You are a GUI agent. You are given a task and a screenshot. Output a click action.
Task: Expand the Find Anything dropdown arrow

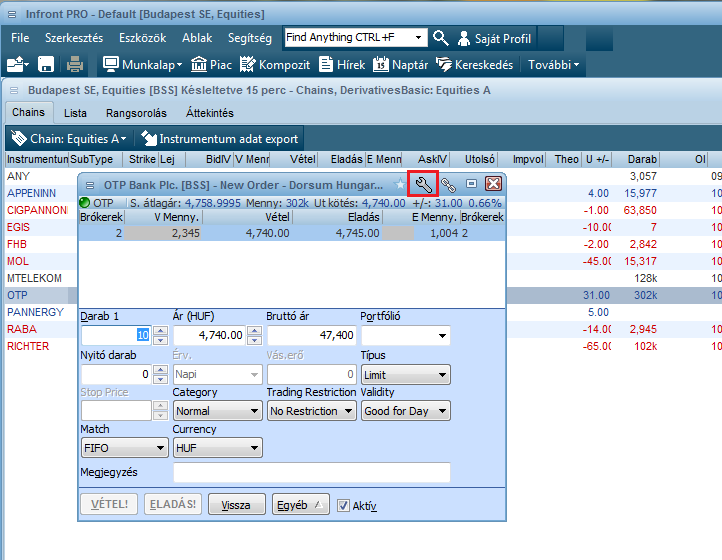pos(418,38)
